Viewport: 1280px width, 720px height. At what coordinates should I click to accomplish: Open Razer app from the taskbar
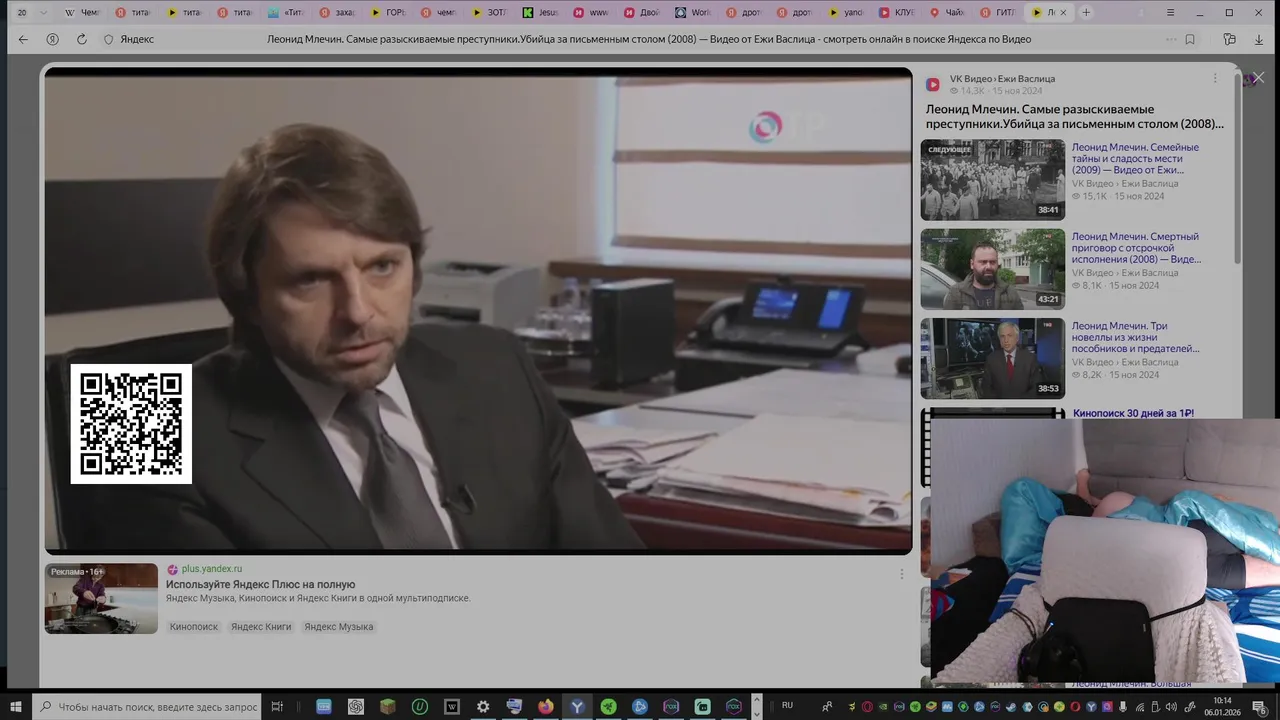click(608, 706)
